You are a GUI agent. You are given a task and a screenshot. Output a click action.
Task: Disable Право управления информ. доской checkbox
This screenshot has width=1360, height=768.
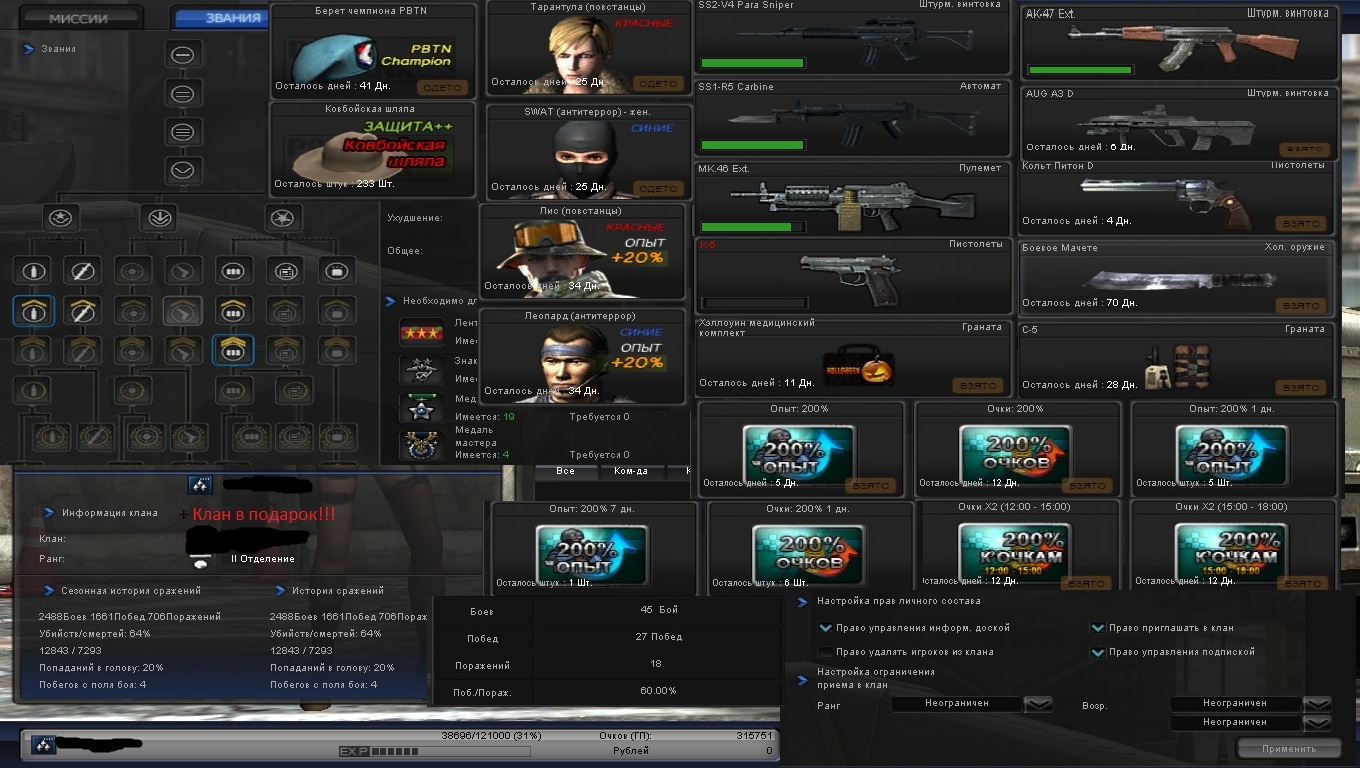825,628
